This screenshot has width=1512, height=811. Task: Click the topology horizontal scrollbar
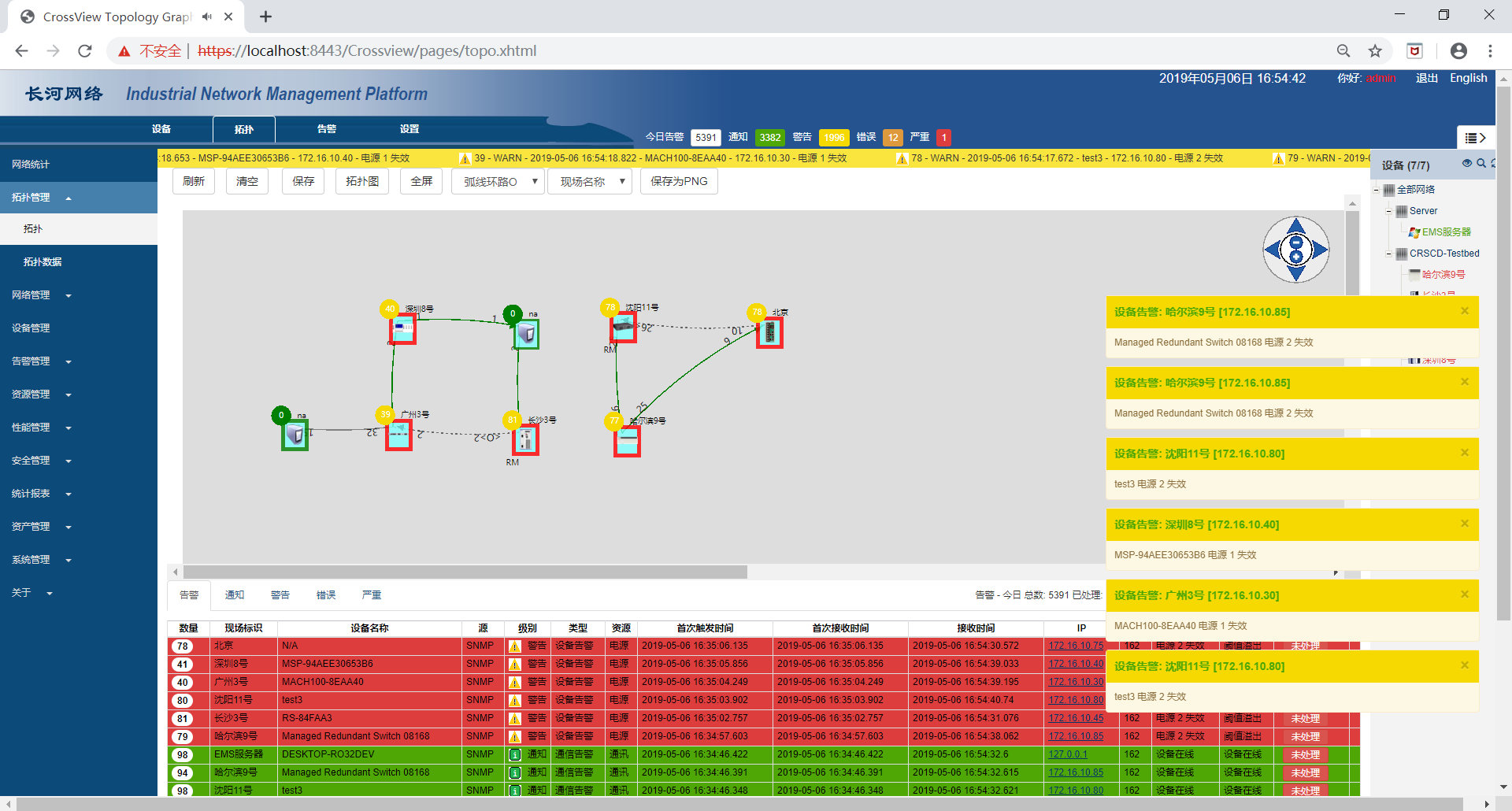point(465,572)
